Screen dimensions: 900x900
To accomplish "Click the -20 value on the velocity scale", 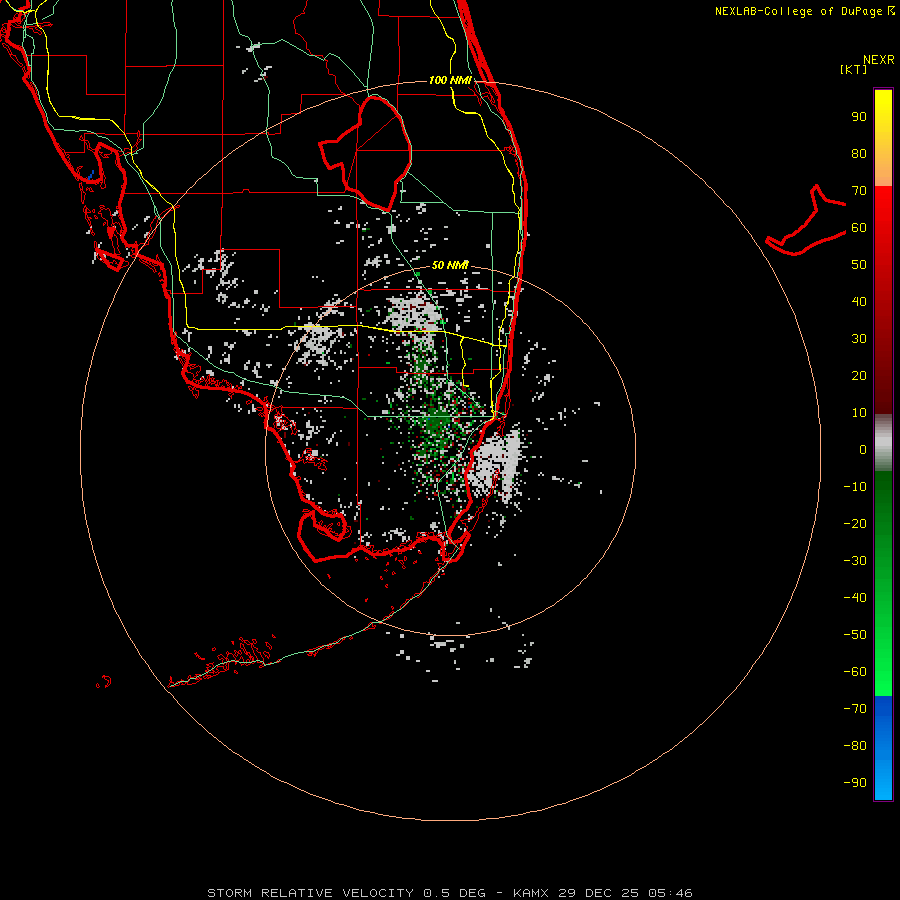I will click(855, 523).
